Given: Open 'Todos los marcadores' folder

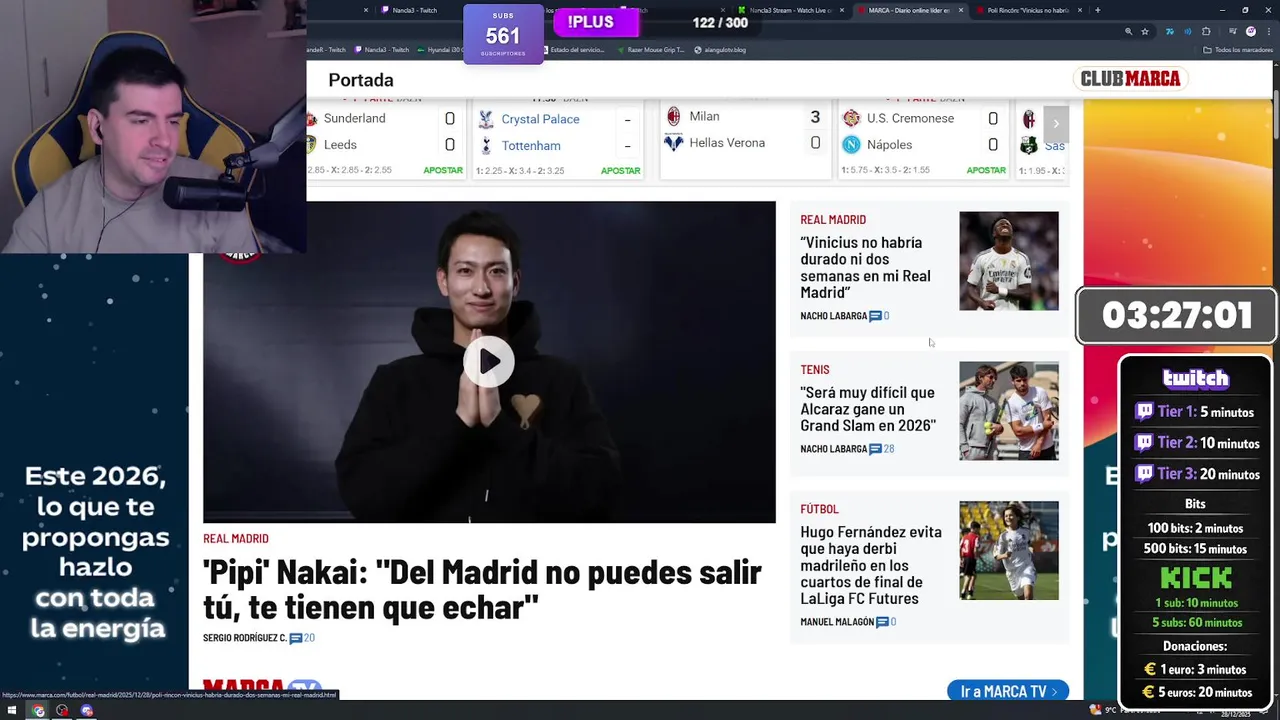Looking at the screenshot, I should [x=1238, y=49].
